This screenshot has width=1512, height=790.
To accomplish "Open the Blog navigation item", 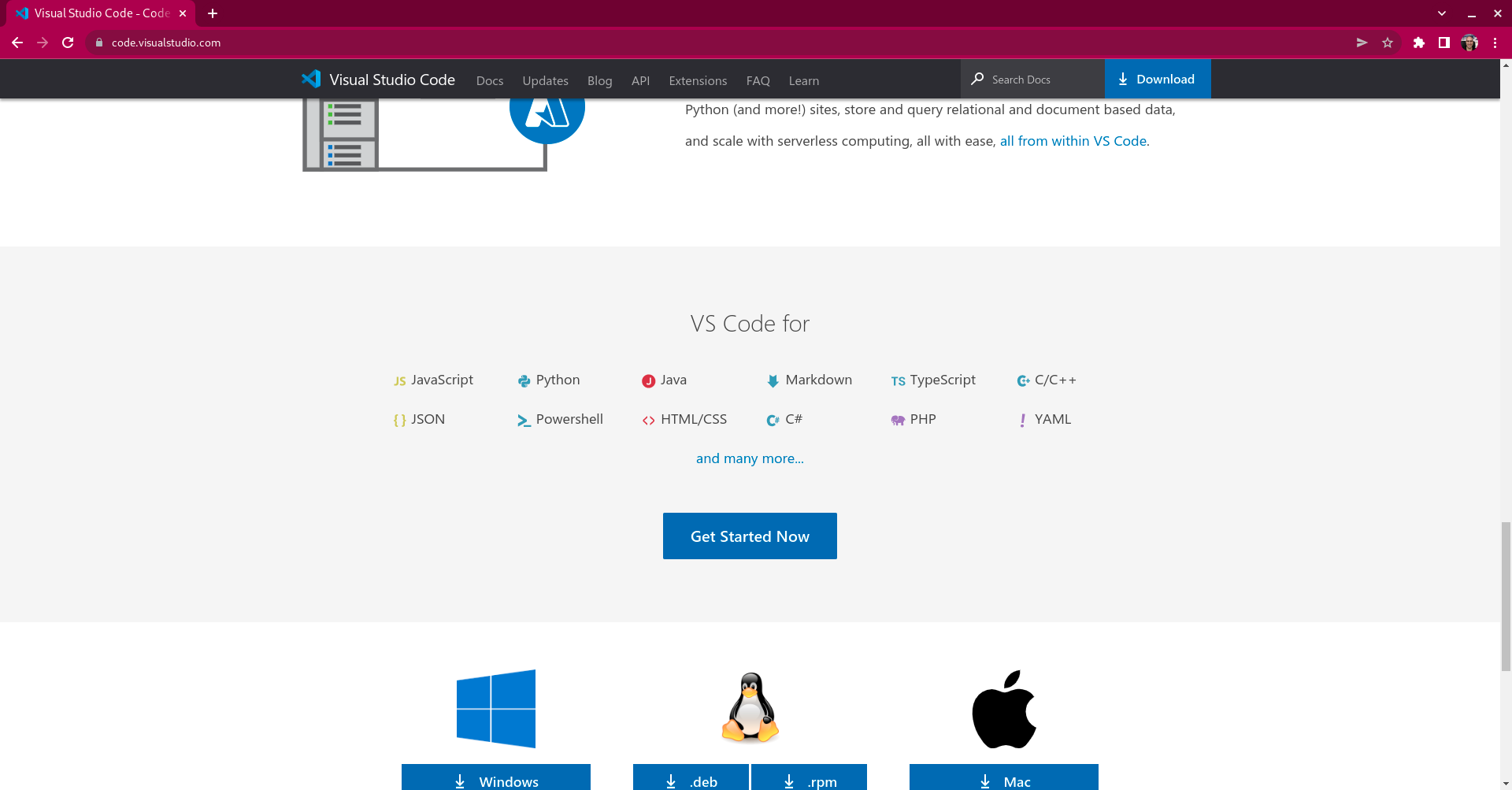I will pyautogui.click(x=599, y=80).
